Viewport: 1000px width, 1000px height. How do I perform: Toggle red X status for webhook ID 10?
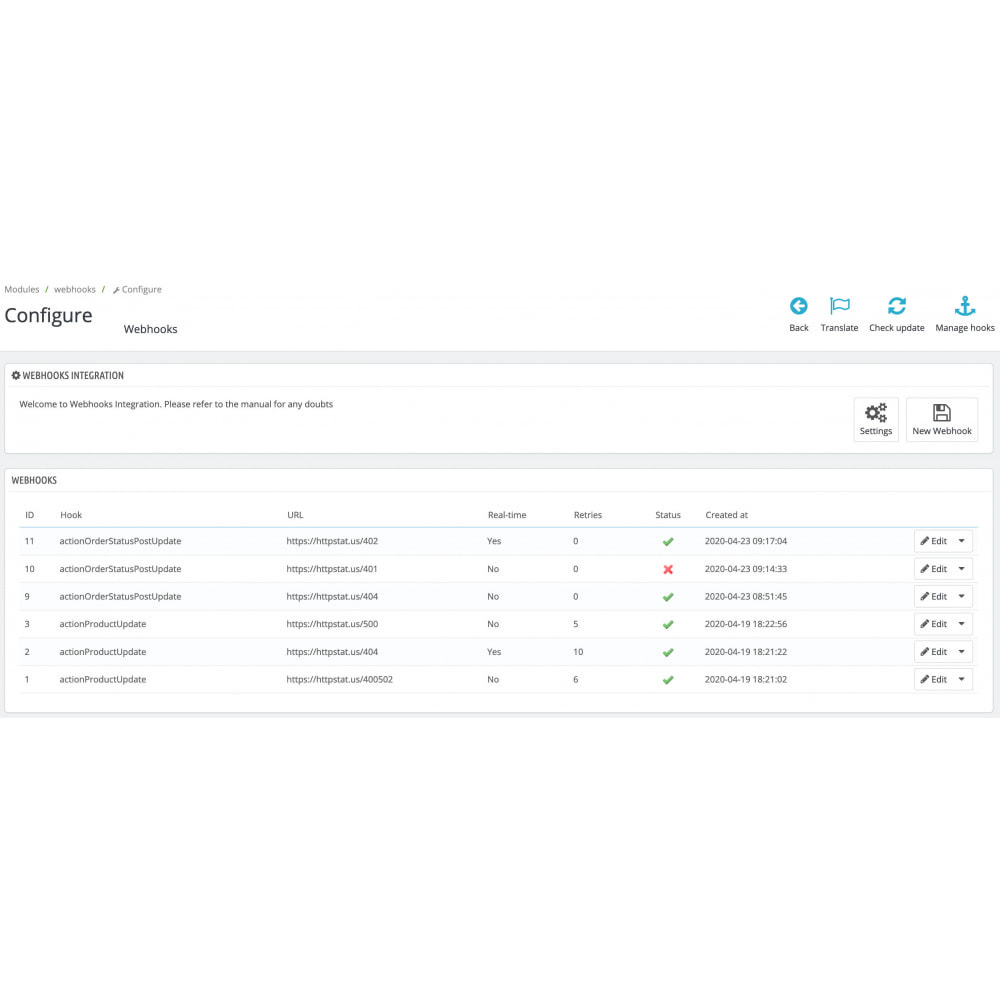click(x=668, y=569)
